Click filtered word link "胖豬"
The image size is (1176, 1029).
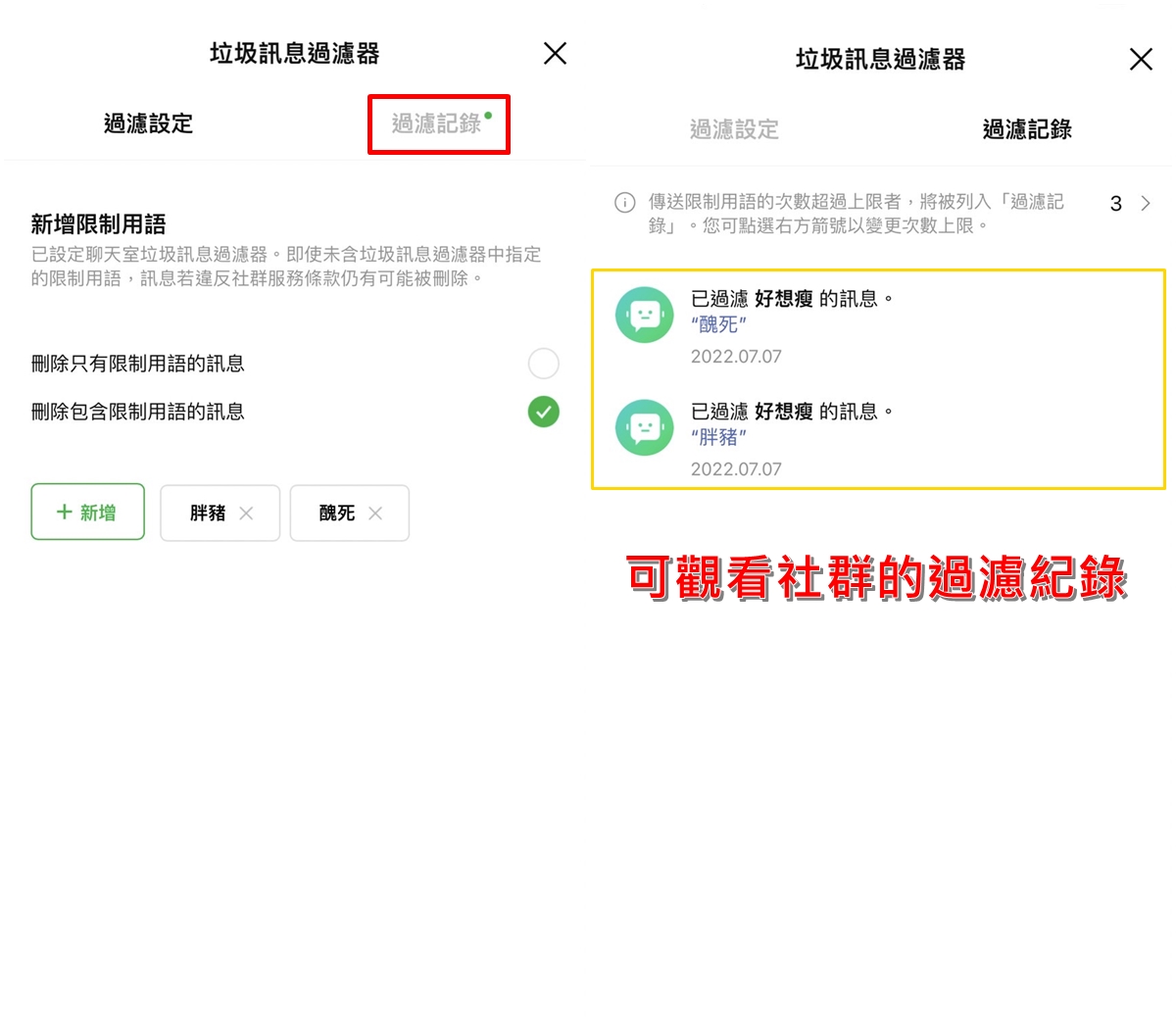[718, 437]
